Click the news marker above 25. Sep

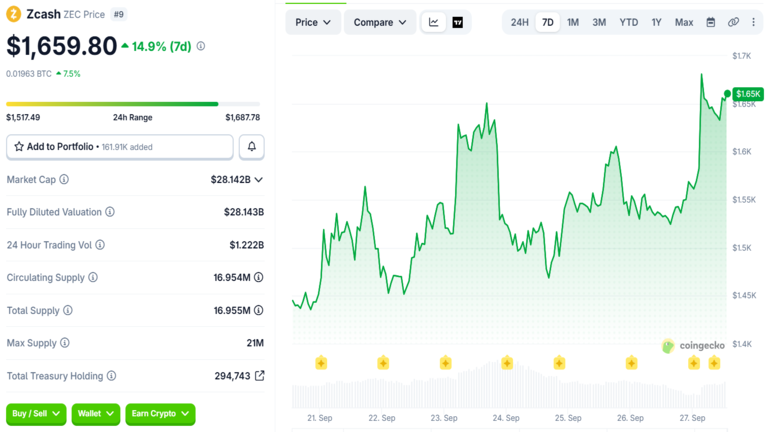click(x=559, y=363)
